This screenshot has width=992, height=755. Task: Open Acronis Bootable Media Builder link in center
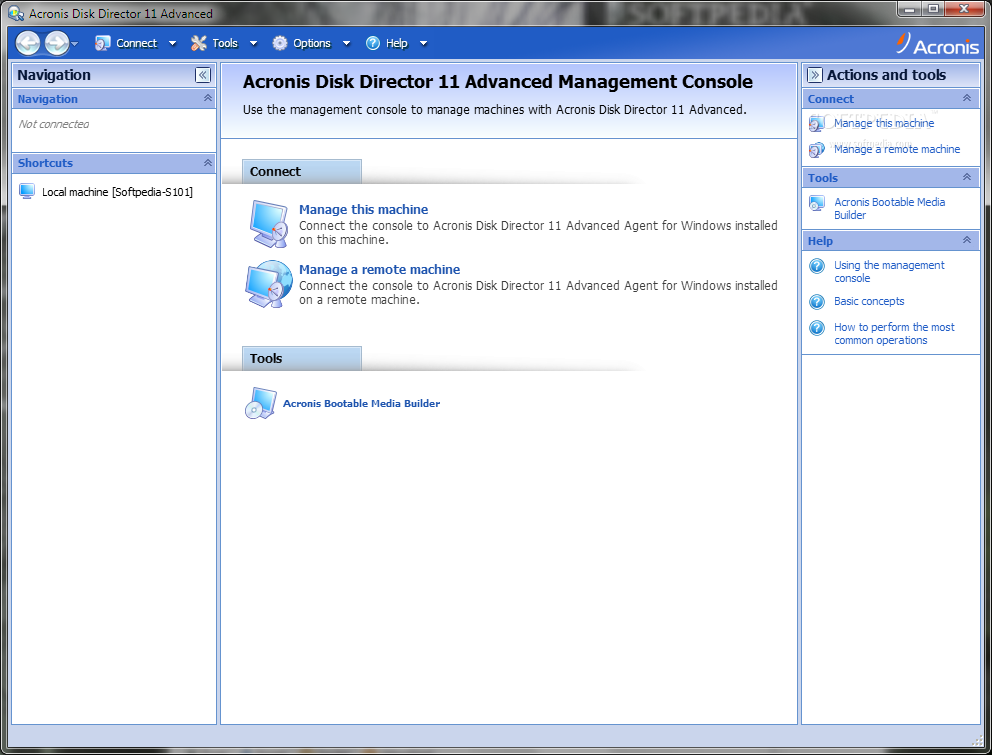[x=361, y=404]
